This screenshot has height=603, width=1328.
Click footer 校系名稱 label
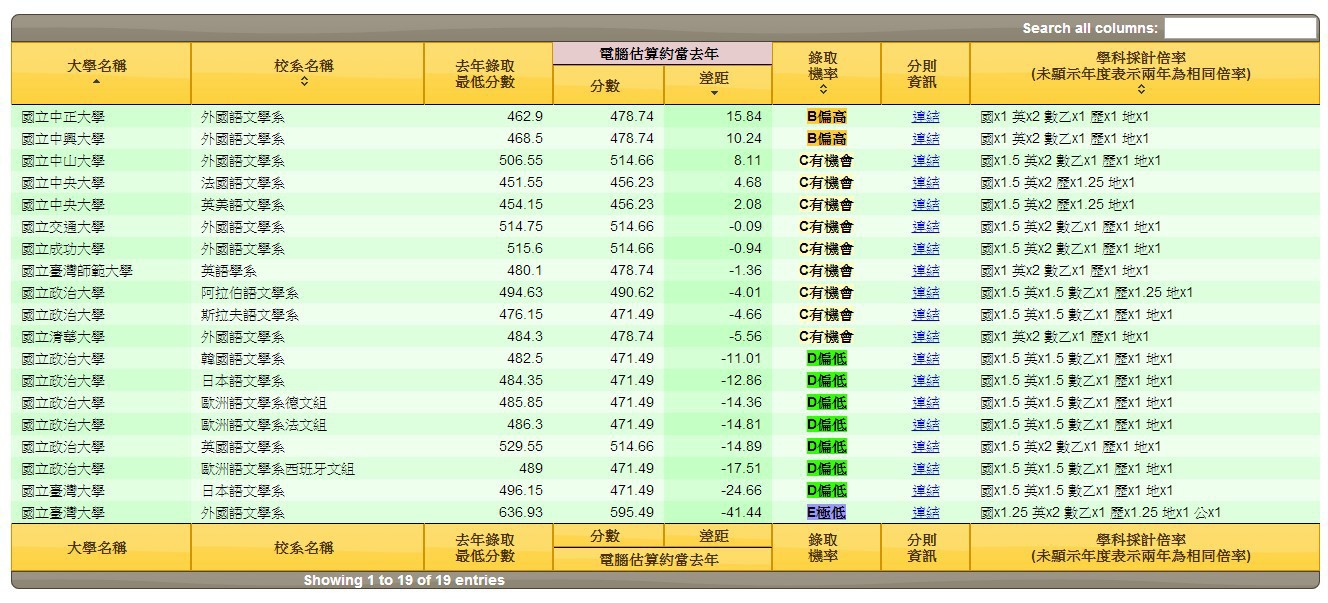tap(304, 547)
